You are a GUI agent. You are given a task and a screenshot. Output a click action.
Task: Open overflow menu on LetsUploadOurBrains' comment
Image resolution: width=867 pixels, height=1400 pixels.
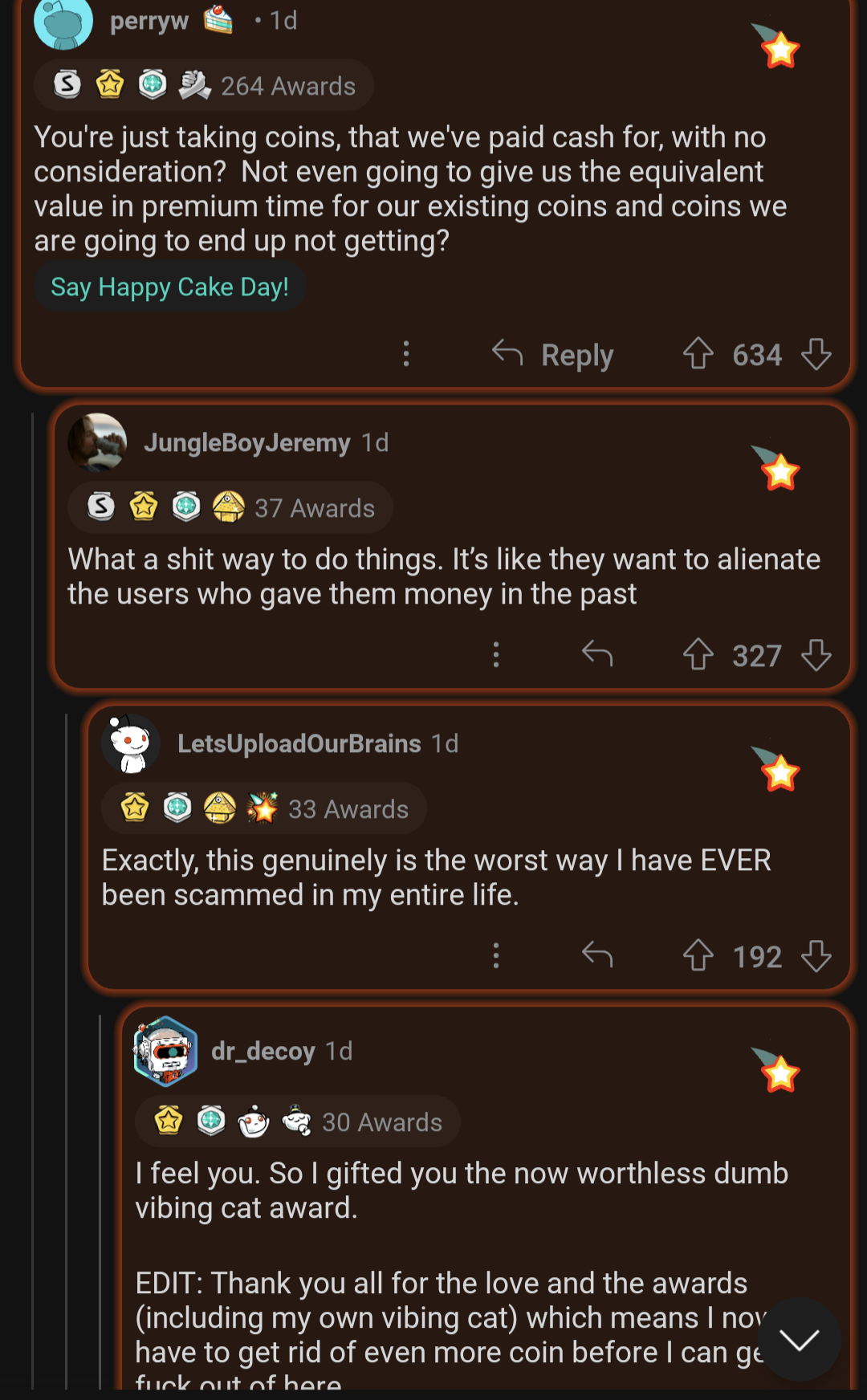pos(496,955)
